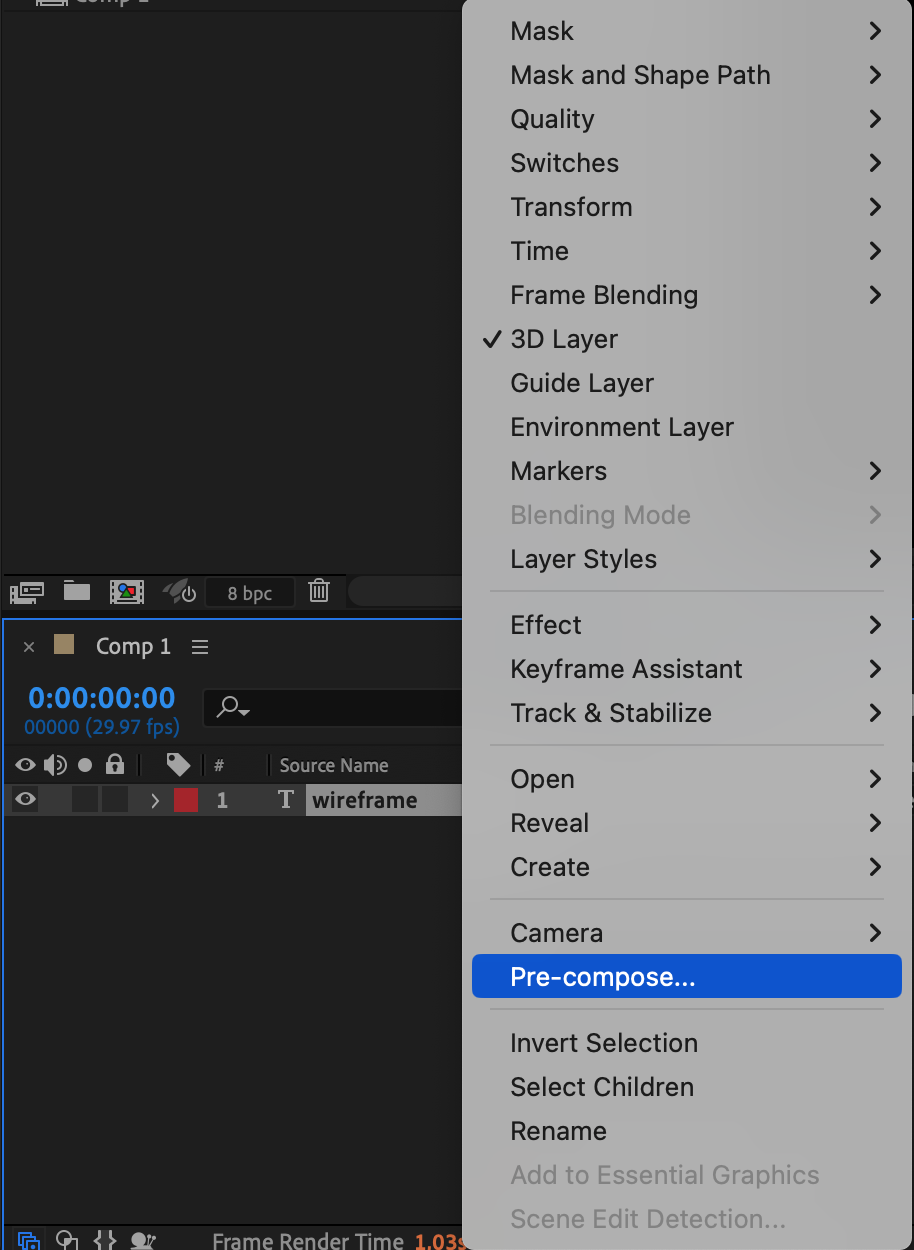Viewport: 914px width, 1250px height.
Task: Toggle the lock switch for wireframe layer
Action: [115, 800]
